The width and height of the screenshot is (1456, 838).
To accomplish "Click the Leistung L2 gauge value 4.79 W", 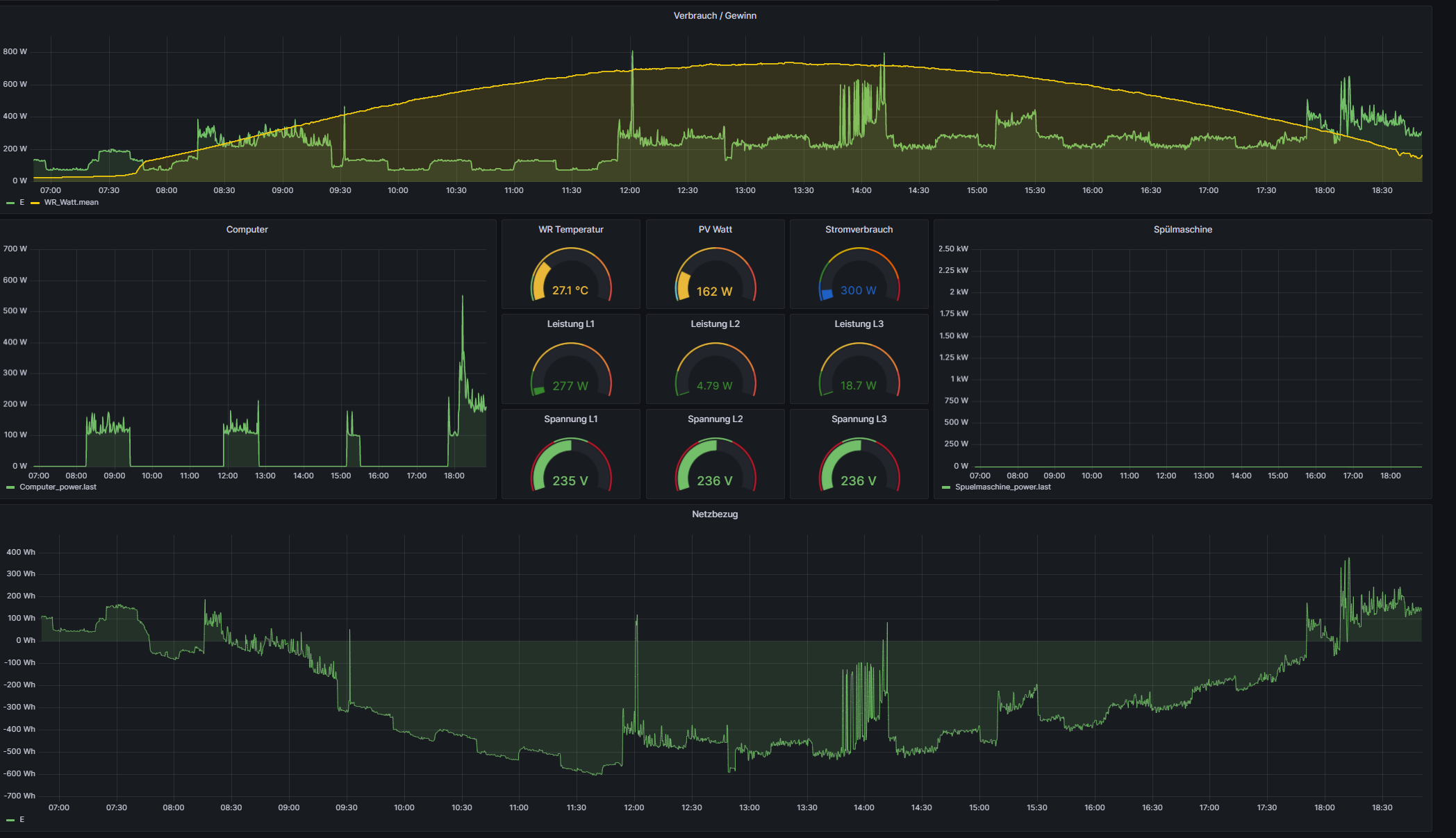I will pos(715,385).
